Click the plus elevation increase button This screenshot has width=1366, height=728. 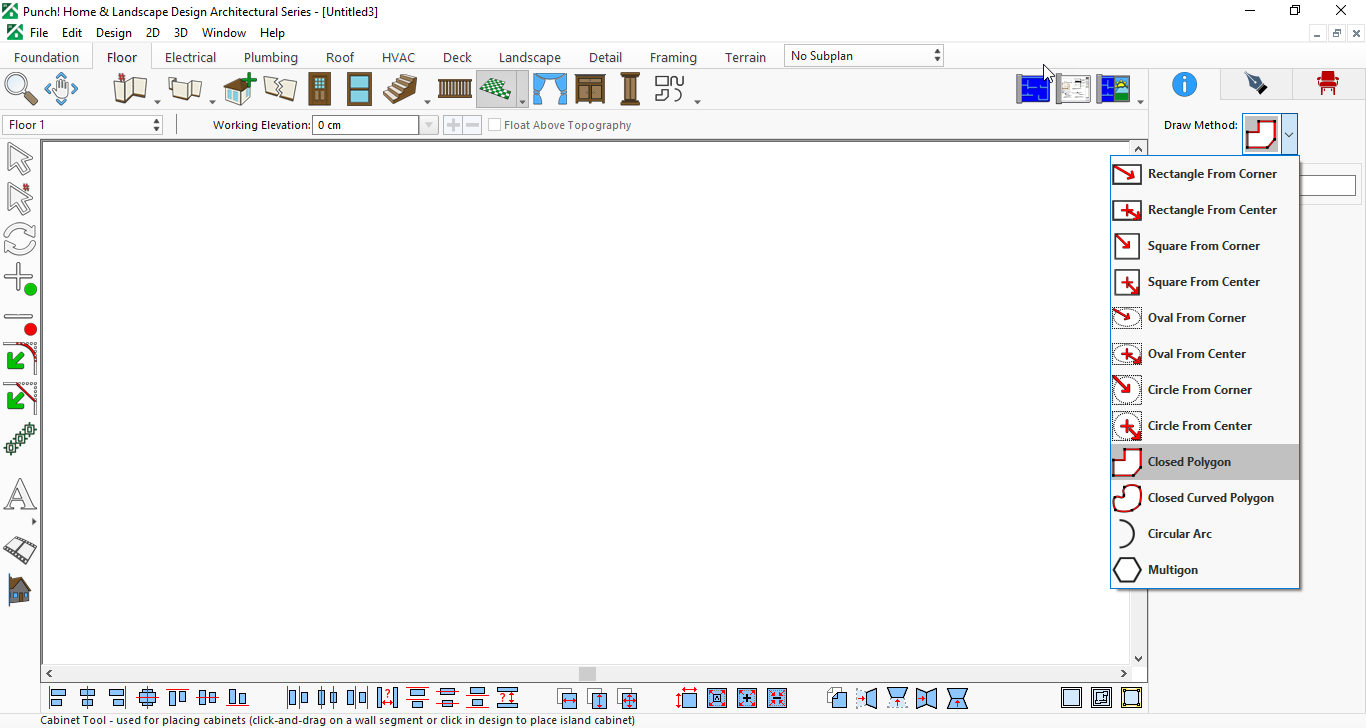[453, 125]
